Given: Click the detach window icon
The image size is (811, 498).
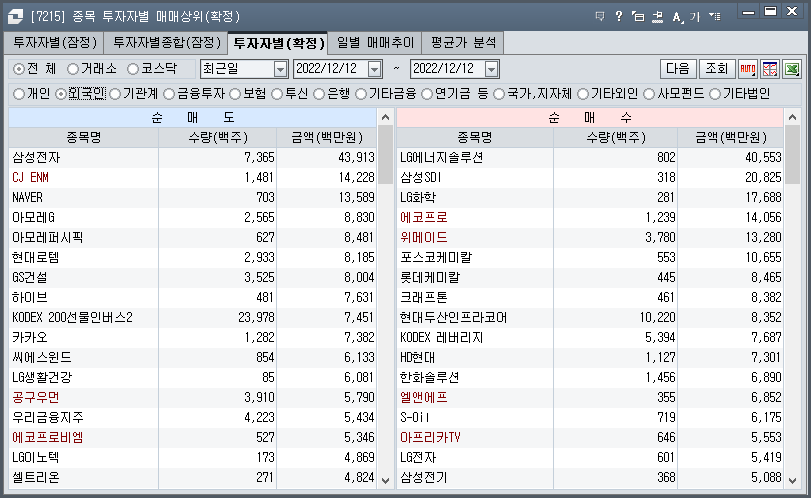Looking at the screenshot, I should click(638, 17).
